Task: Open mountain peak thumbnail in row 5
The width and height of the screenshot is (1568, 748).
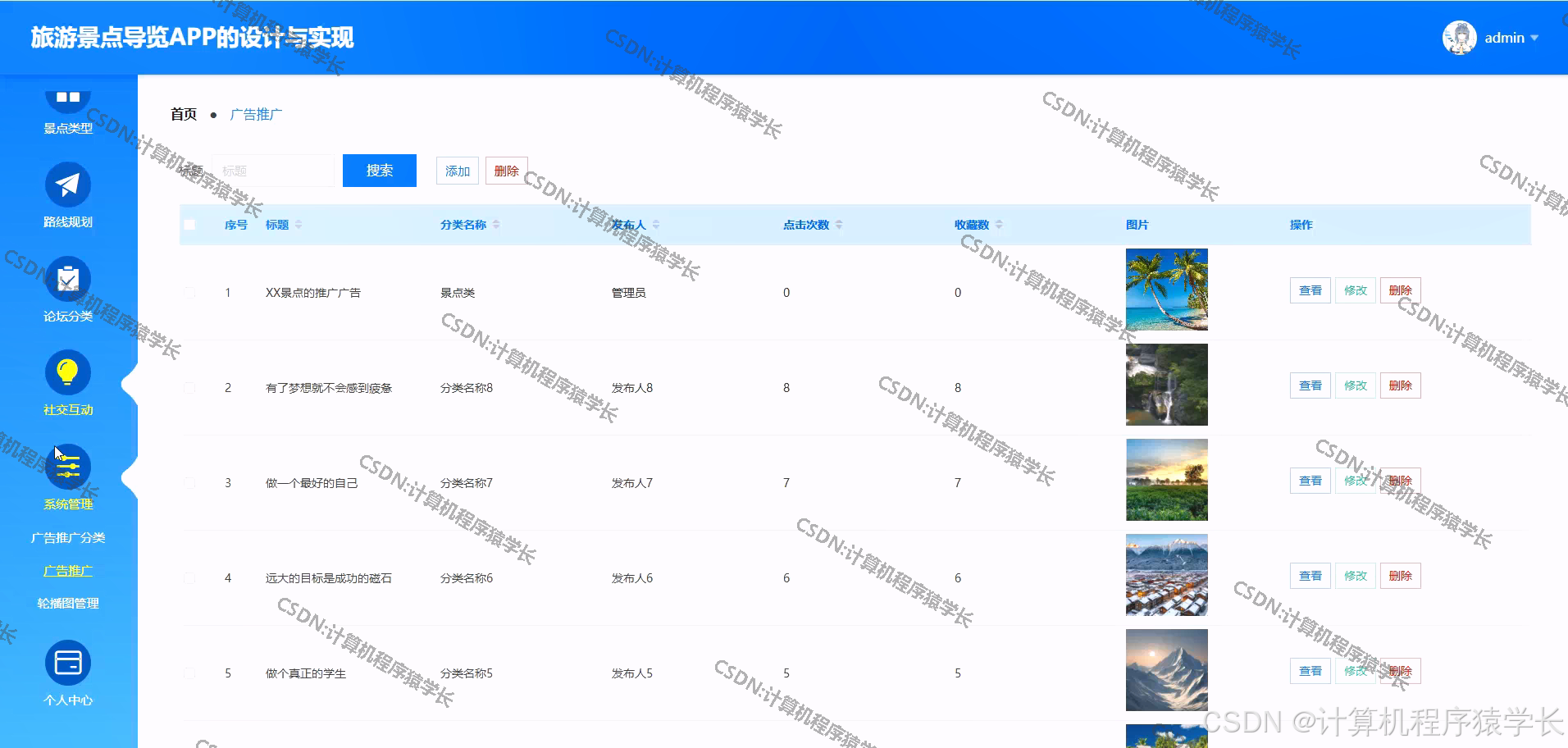Action: point(1167,670)
